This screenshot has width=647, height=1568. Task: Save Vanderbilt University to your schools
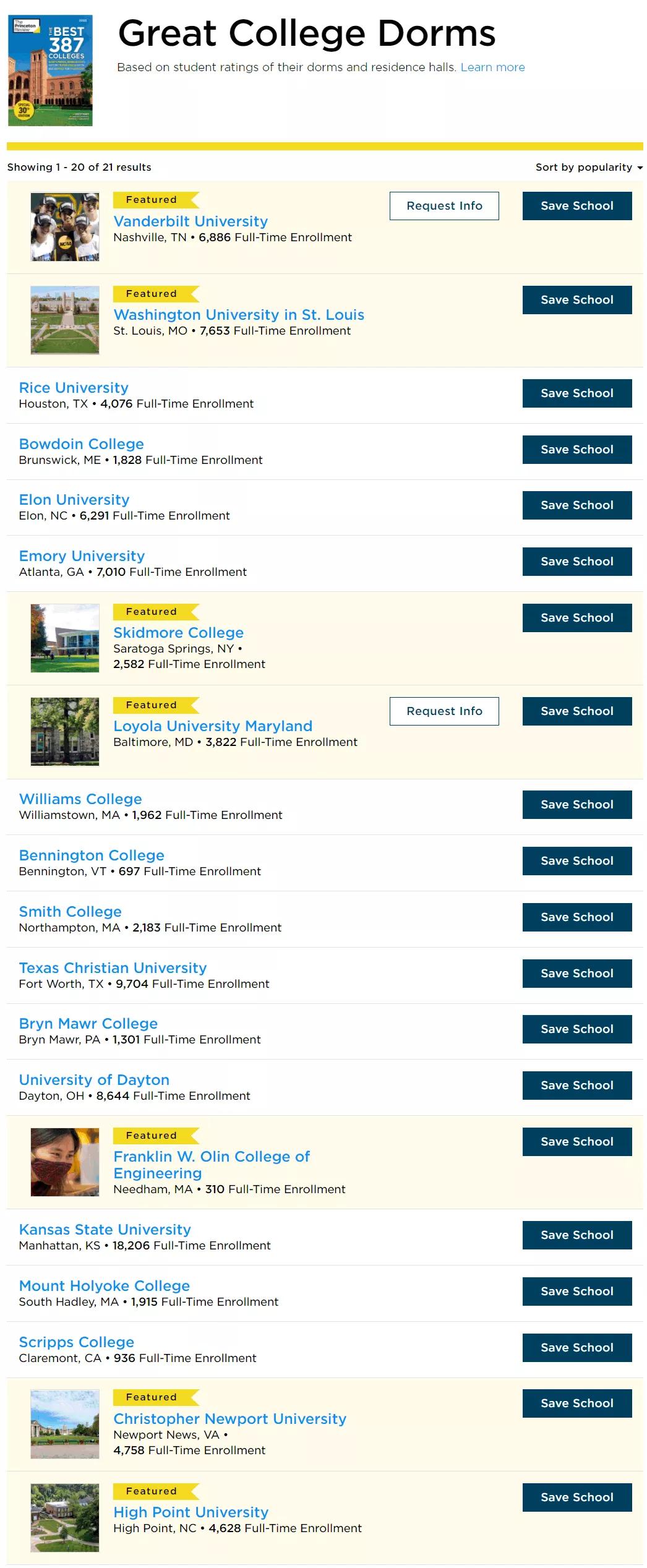click(576, 206)
